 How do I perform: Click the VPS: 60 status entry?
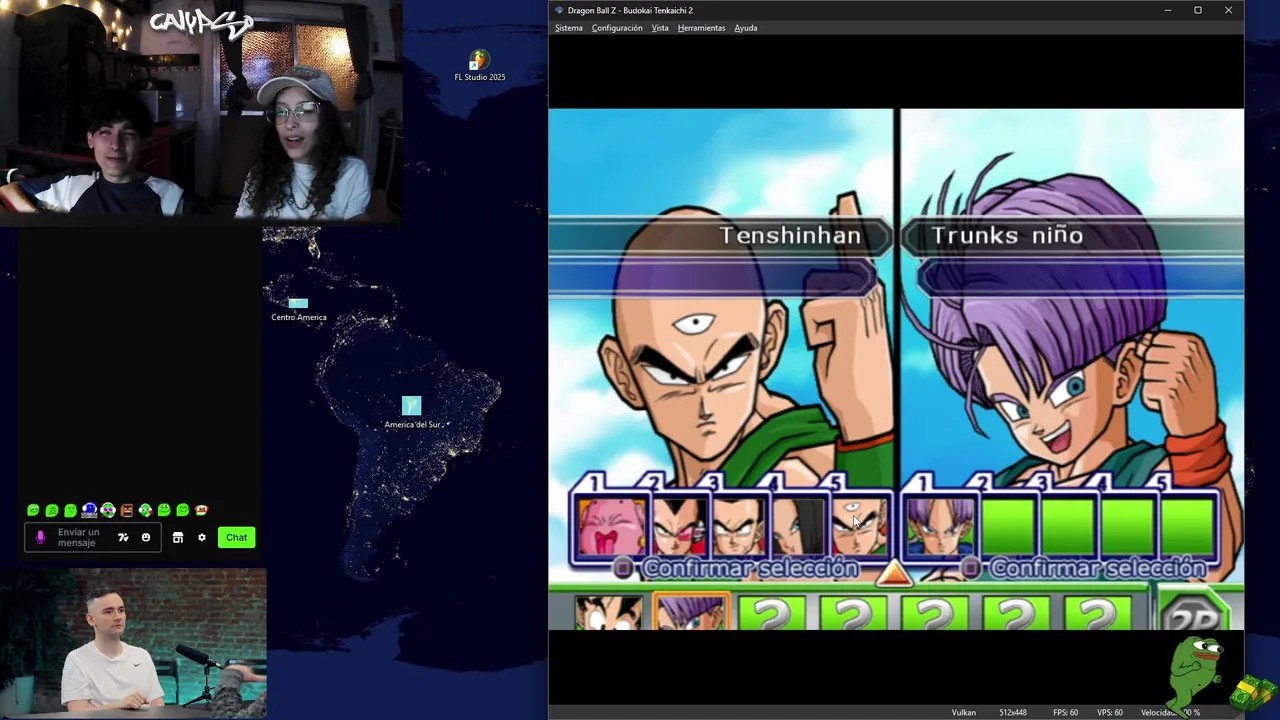pyautogui.click(x=1109, y=712)
